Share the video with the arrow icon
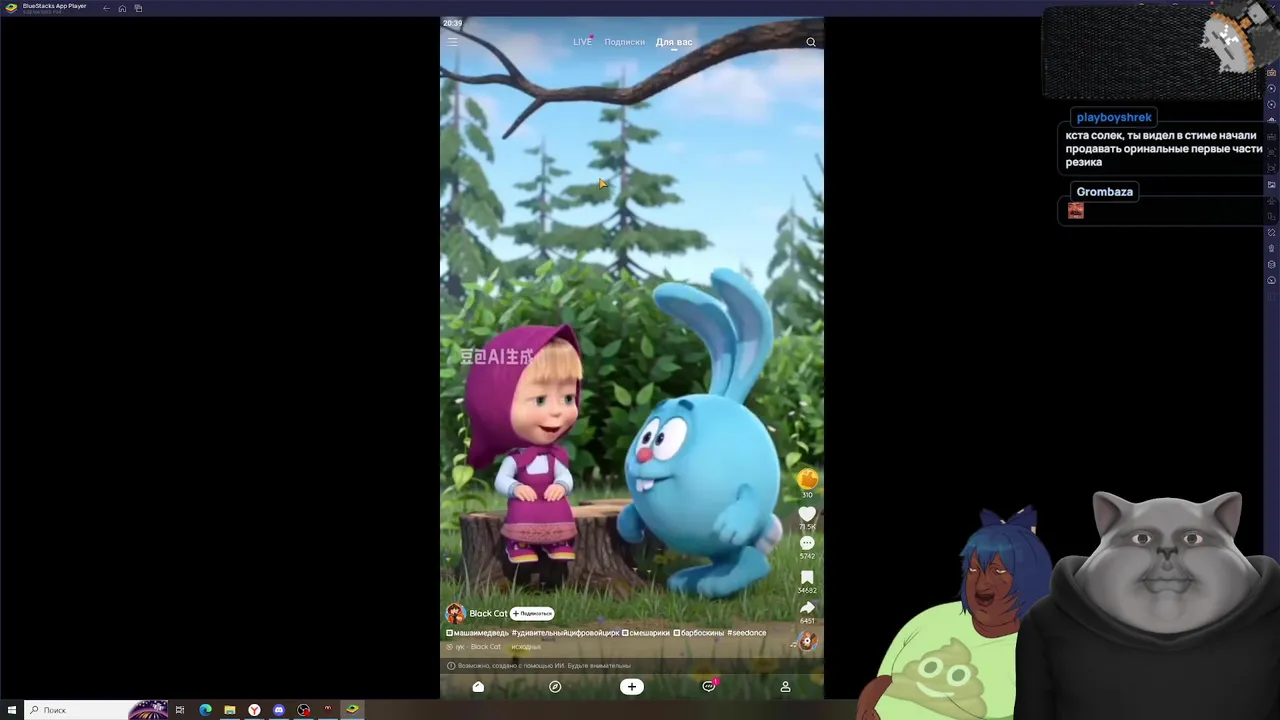Screen dimensions: 1280x720 click(x=807, y=607)
